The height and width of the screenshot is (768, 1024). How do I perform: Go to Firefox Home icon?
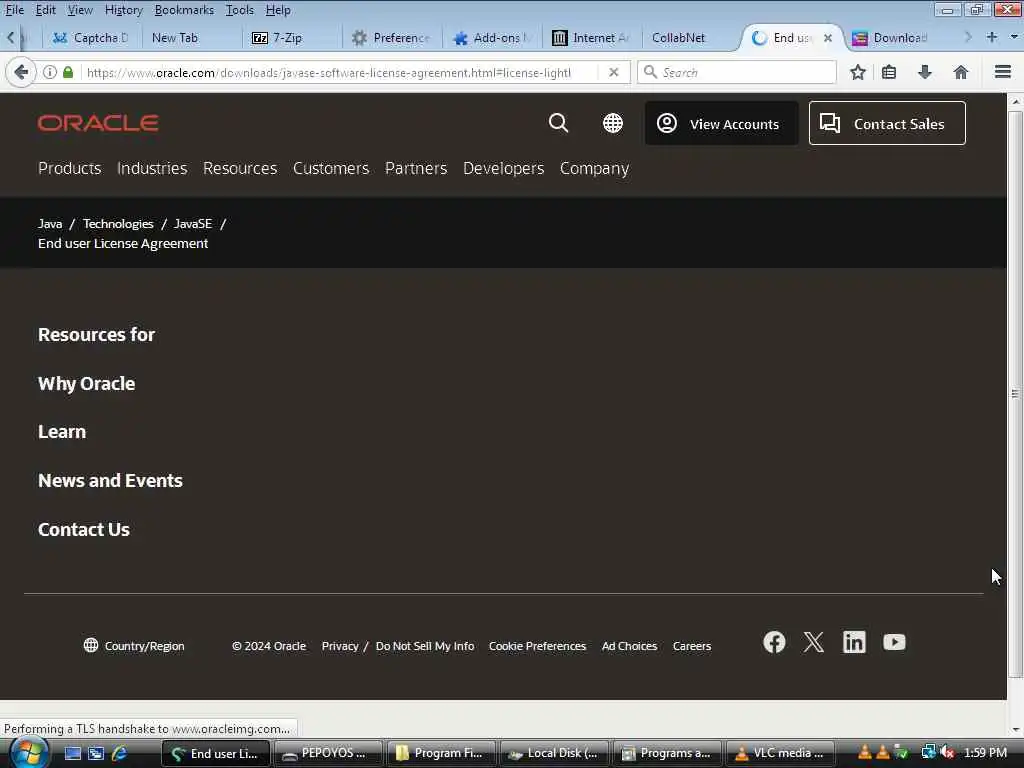click(x=960, y=72)
